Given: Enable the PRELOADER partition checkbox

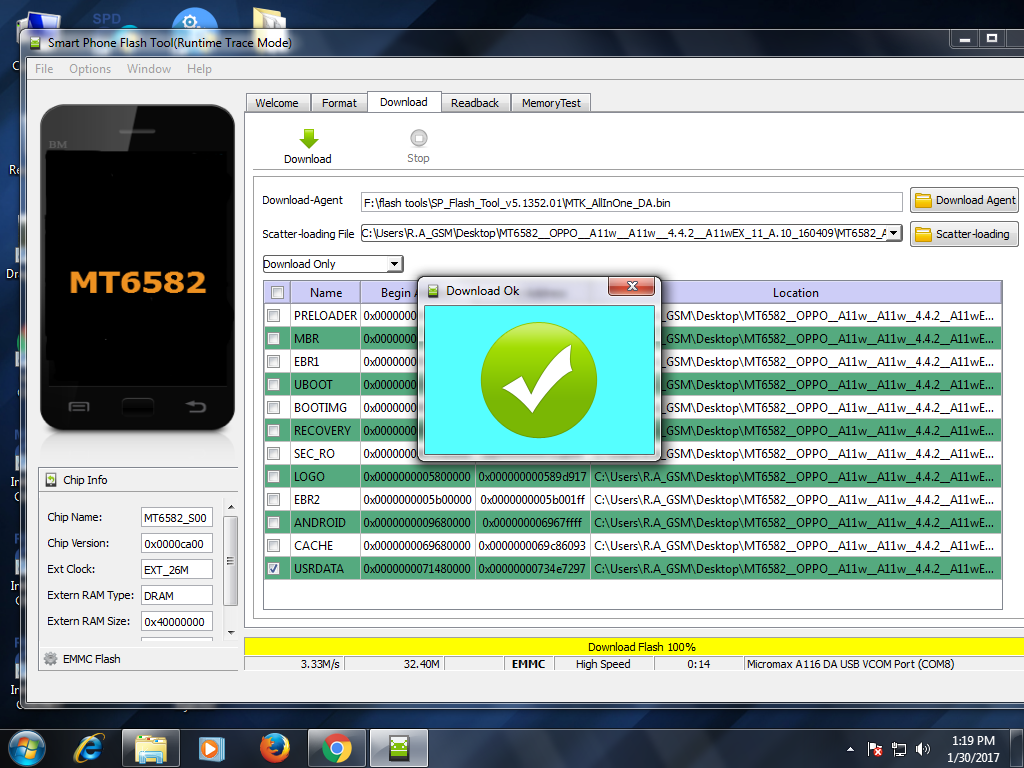Looking at the screenshot, I should (x=274, y=315).
